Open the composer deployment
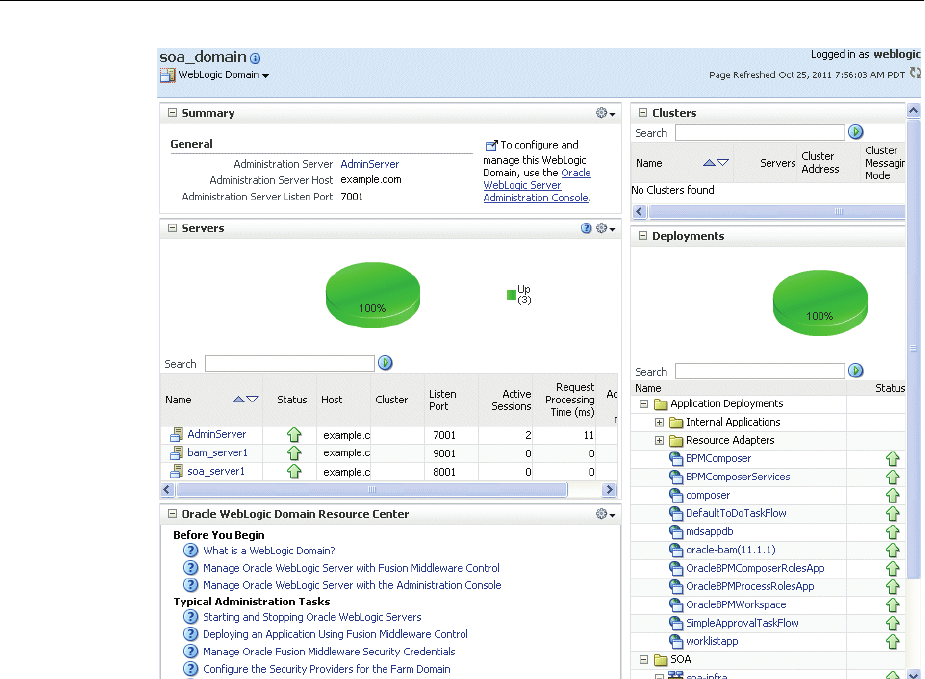 point(708,496)
